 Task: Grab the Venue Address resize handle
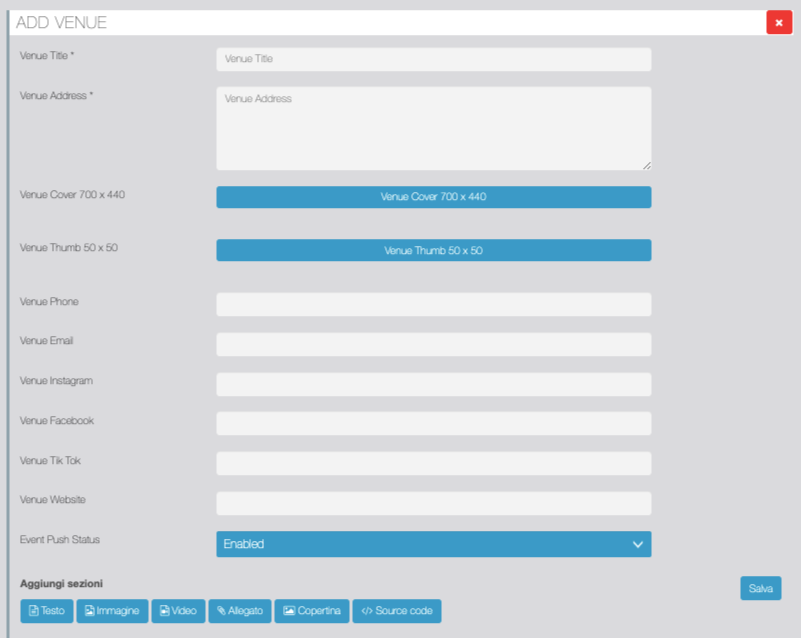646,165
